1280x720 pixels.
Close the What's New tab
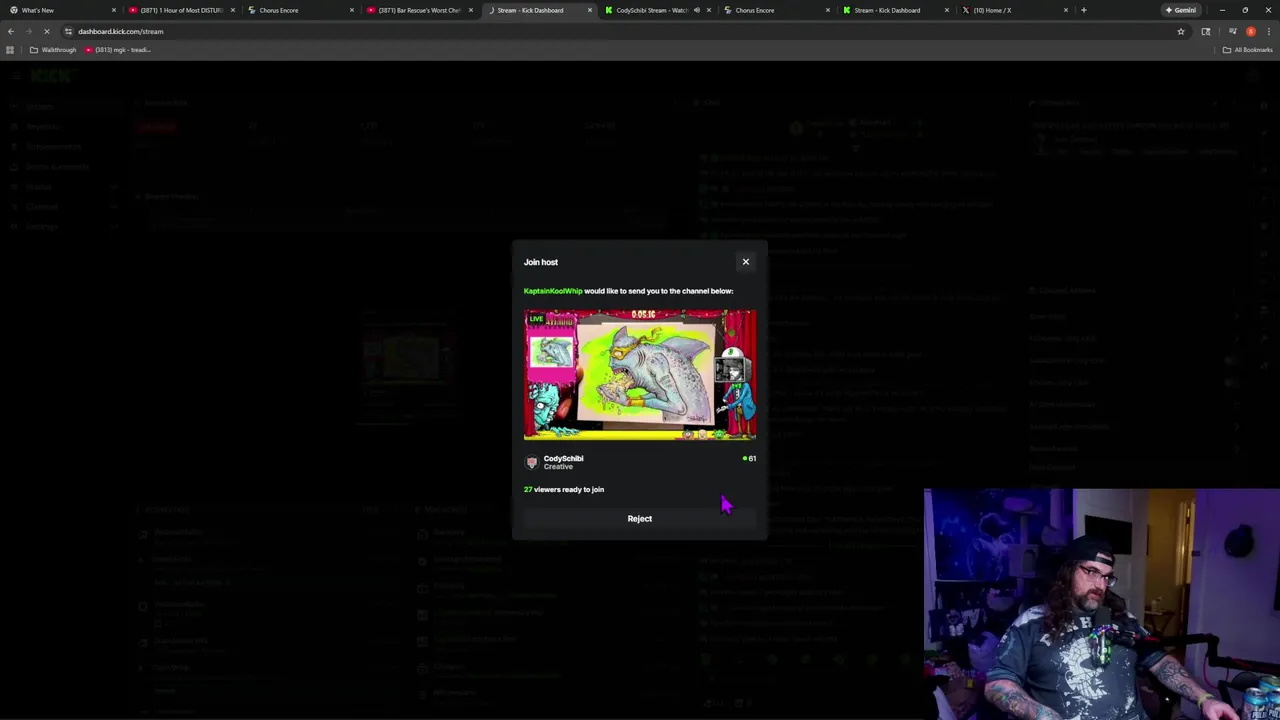[x=113, y=10]
